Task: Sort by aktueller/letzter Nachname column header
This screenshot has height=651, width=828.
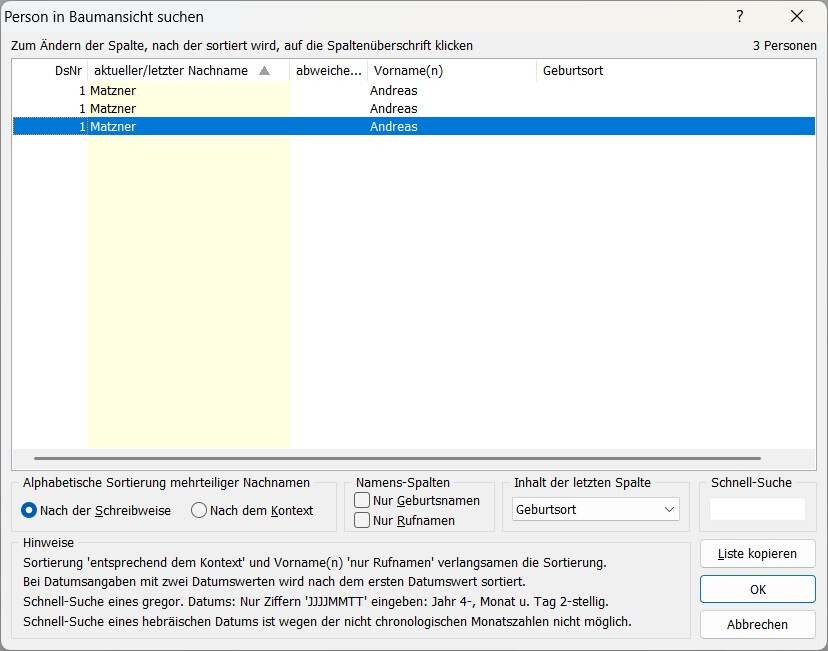Action: point(189,71)
